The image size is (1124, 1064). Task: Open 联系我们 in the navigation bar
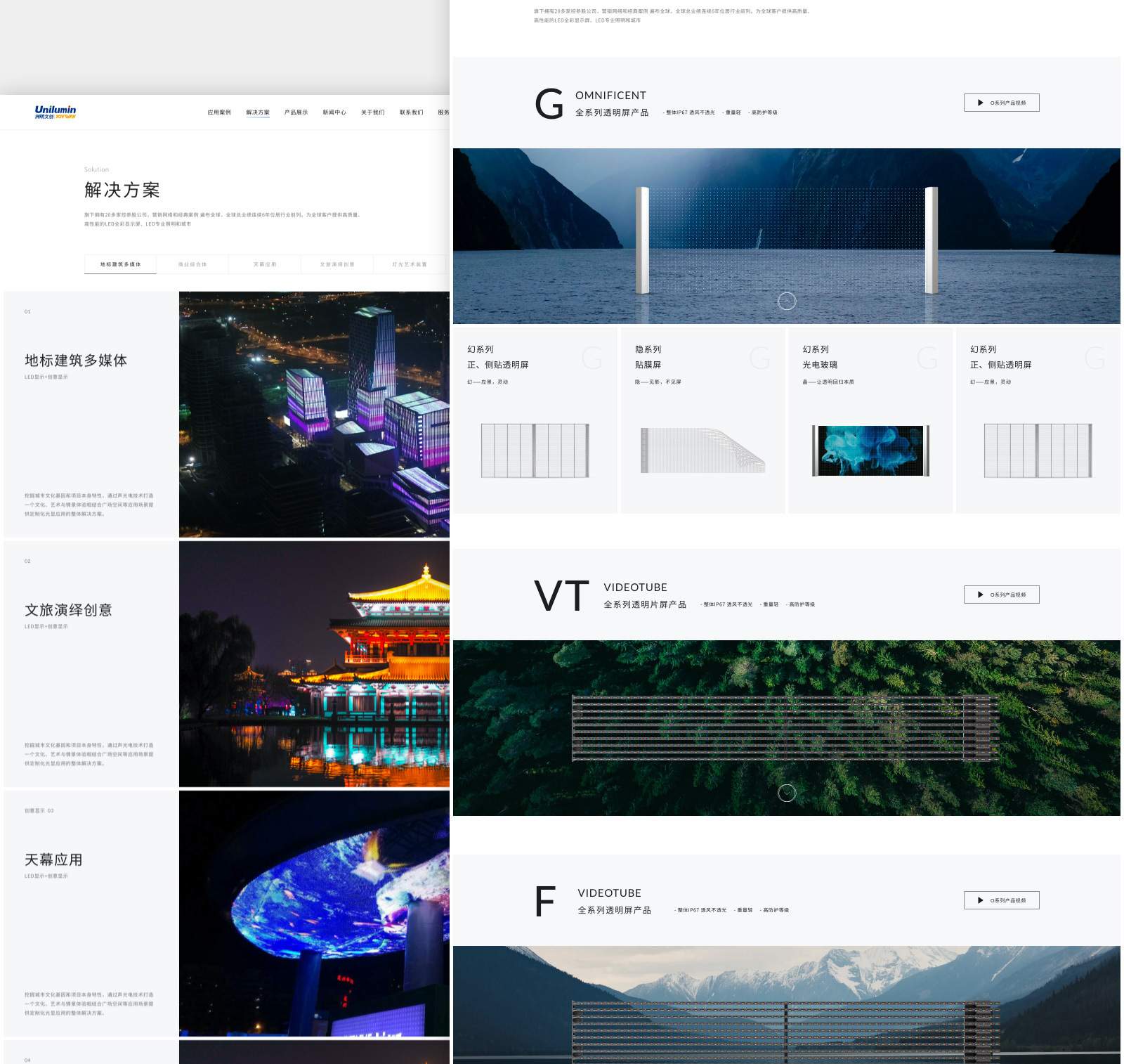[x=412, y=112]
